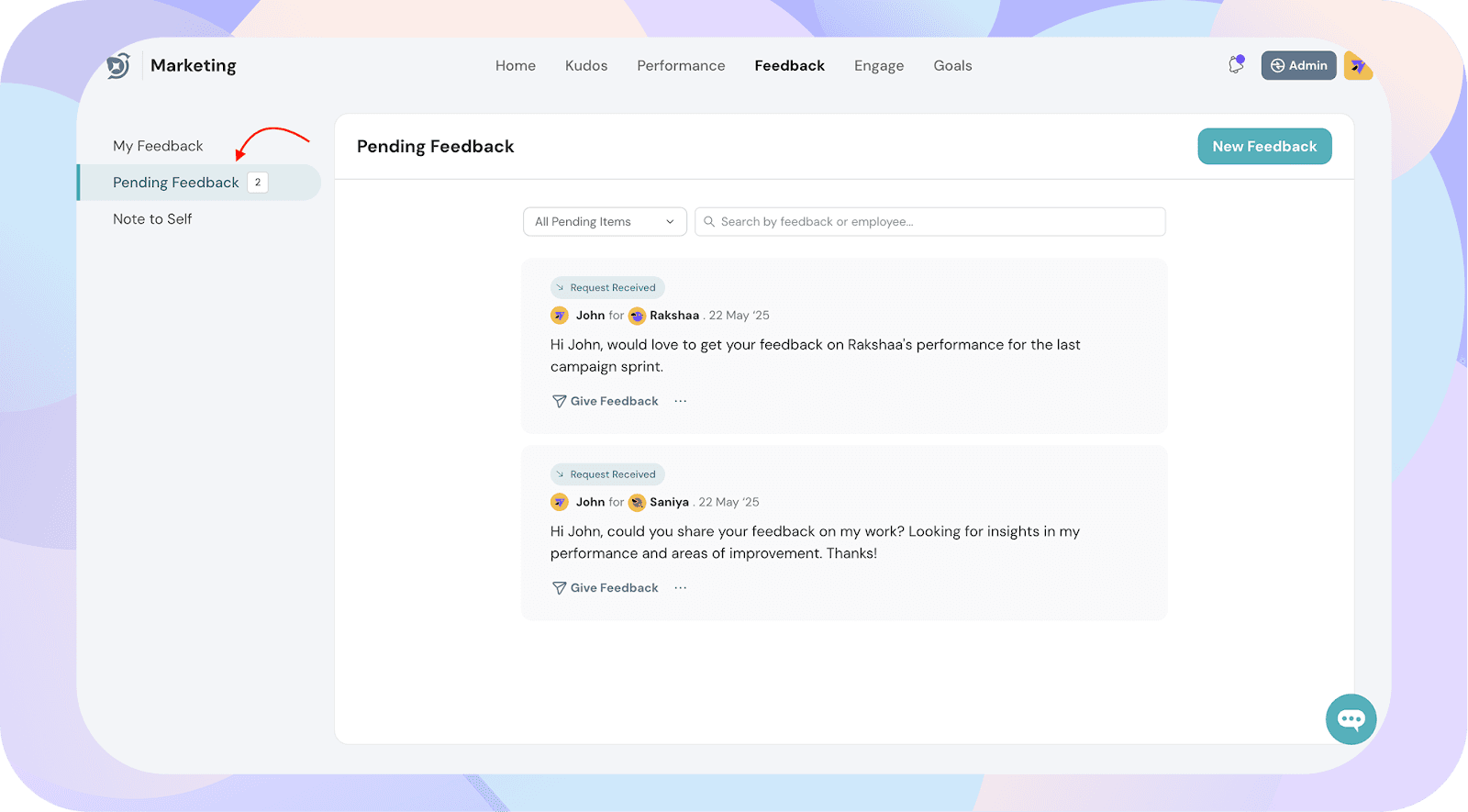Click Saniya's avatar in second request
This screenshot has width=1468, height=812.
pyautogui.click(x=637, y=503)
